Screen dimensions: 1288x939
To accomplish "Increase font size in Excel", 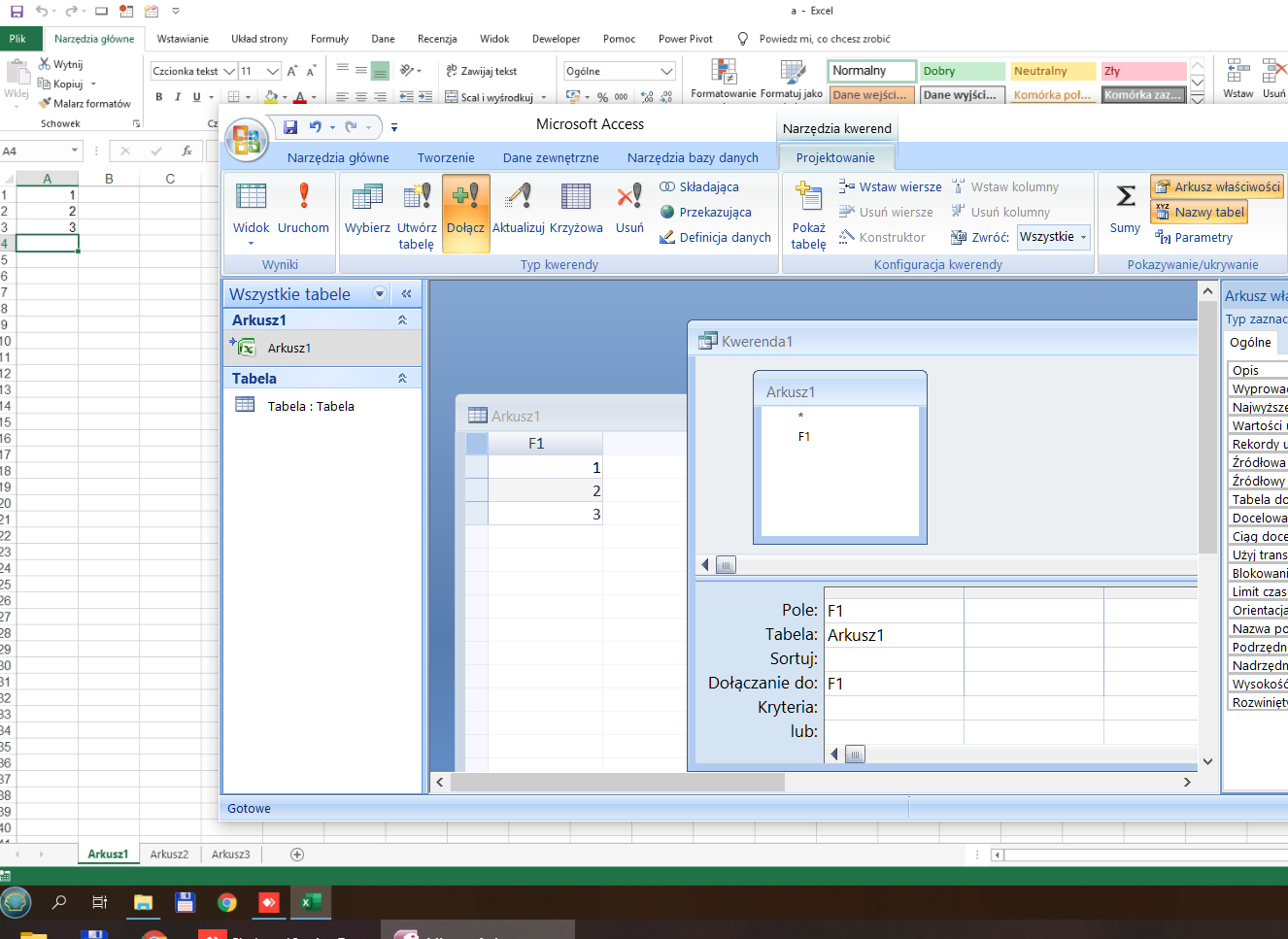I will [x=292, y=71].
